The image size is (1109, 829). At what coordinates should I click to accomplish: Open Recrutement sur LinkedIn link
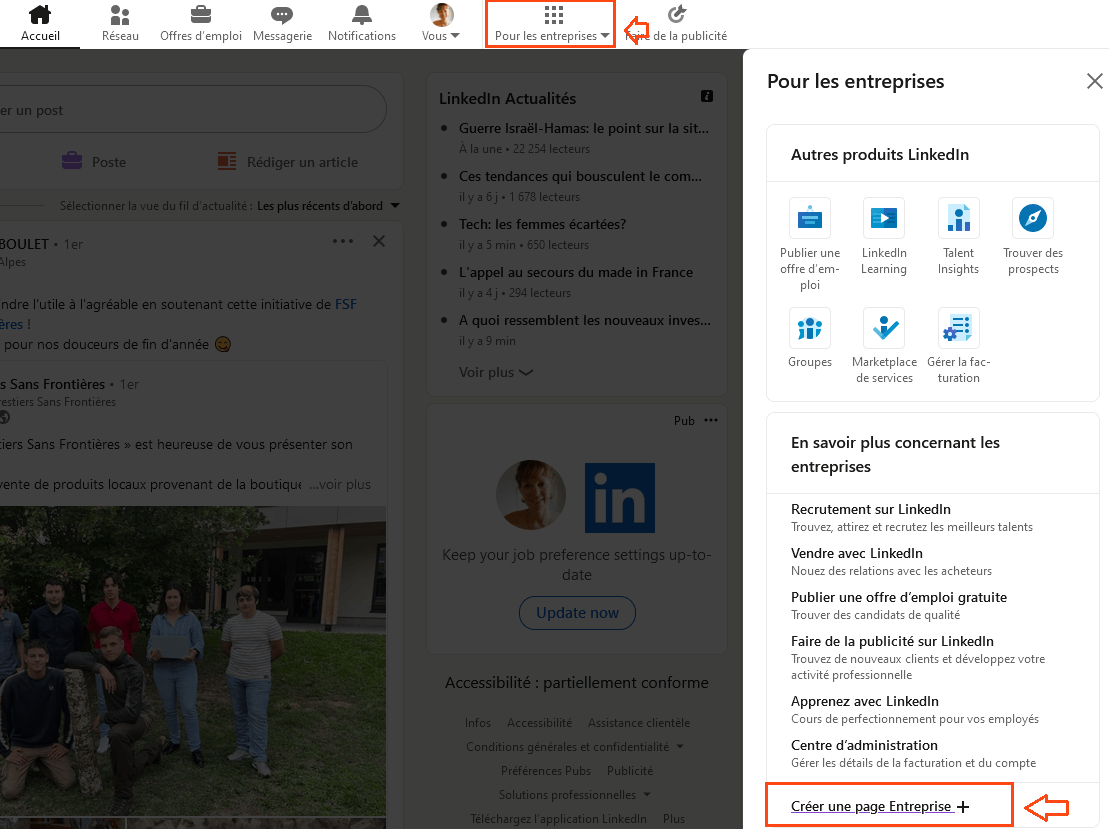871,509
